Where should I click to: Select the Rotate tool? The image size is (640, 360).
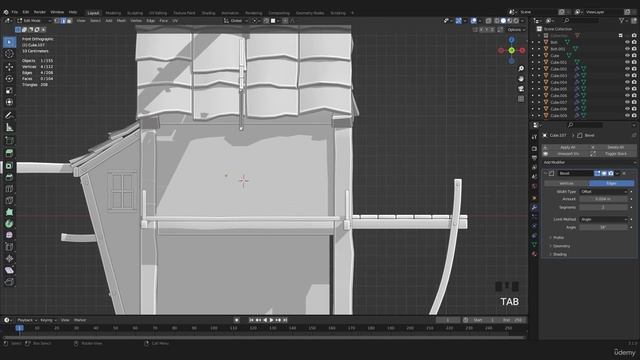pos(9,78)
